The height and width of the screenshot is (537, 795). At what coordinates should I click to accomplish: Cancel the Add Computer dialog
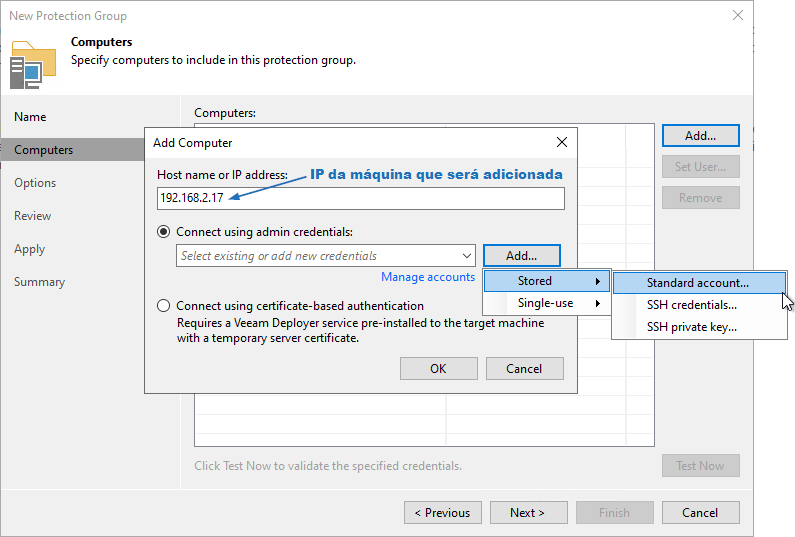pos(525,369)
